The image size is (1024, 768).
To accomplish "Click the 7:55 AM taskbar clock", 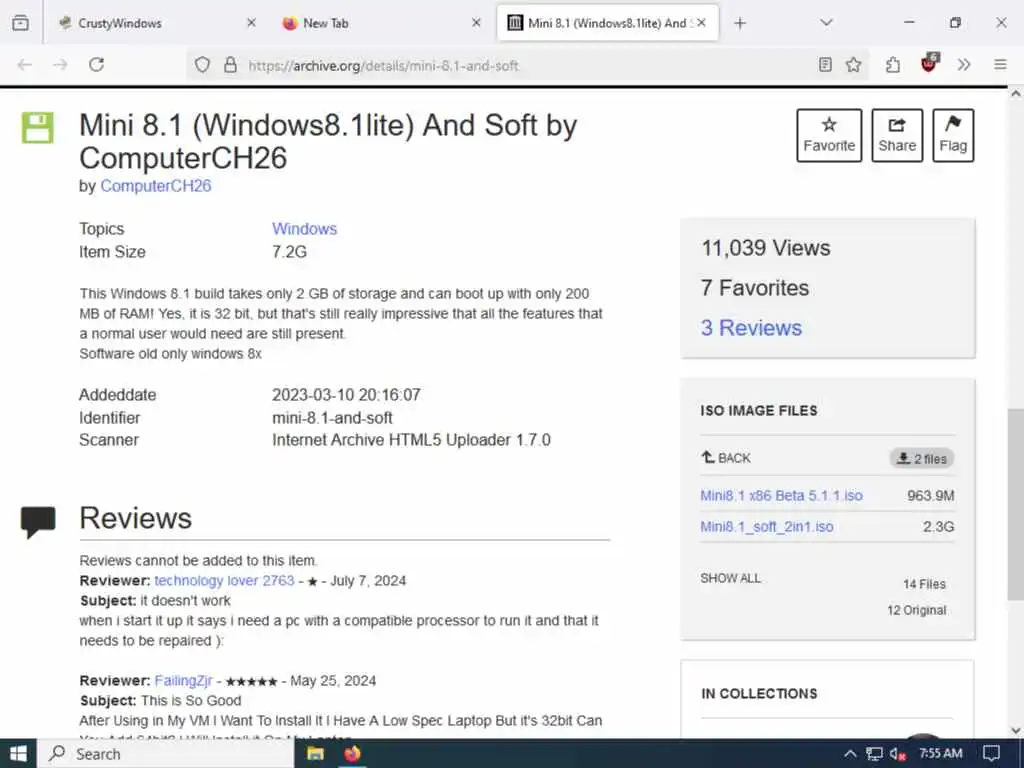I will click(x=940, y=754).
